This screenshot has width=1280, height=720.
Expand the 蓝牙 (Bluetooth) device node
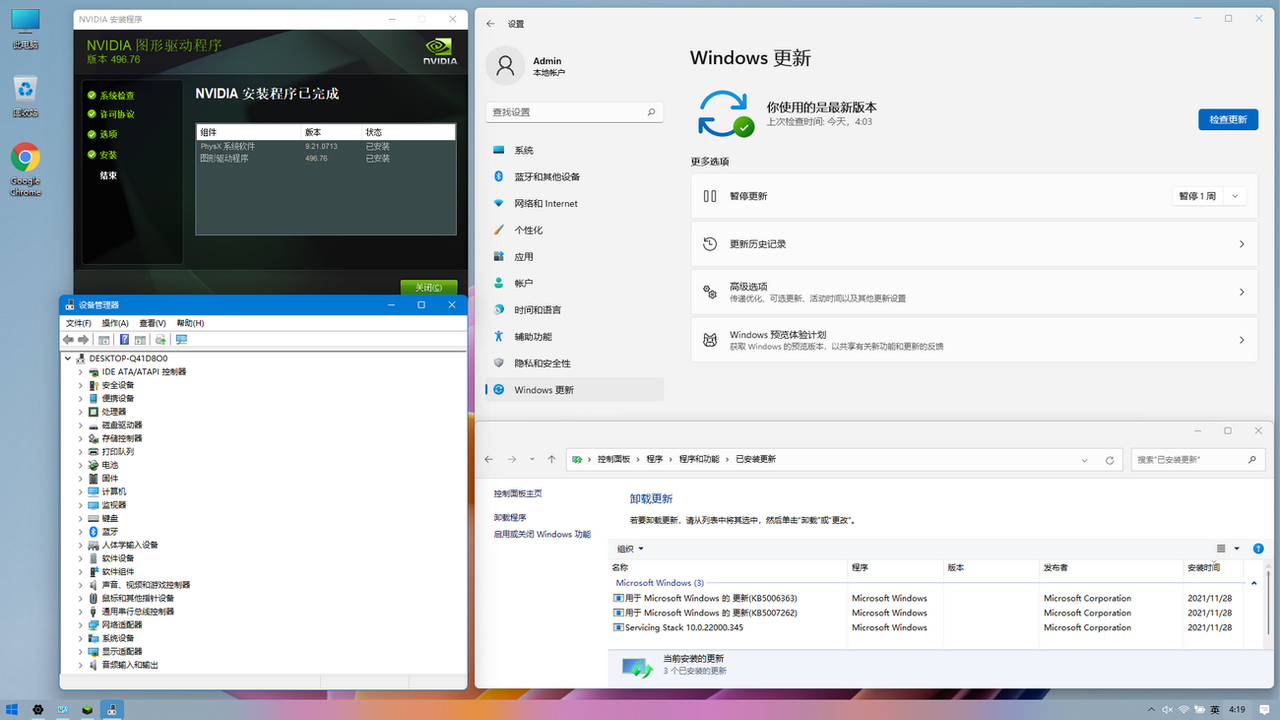80,532
